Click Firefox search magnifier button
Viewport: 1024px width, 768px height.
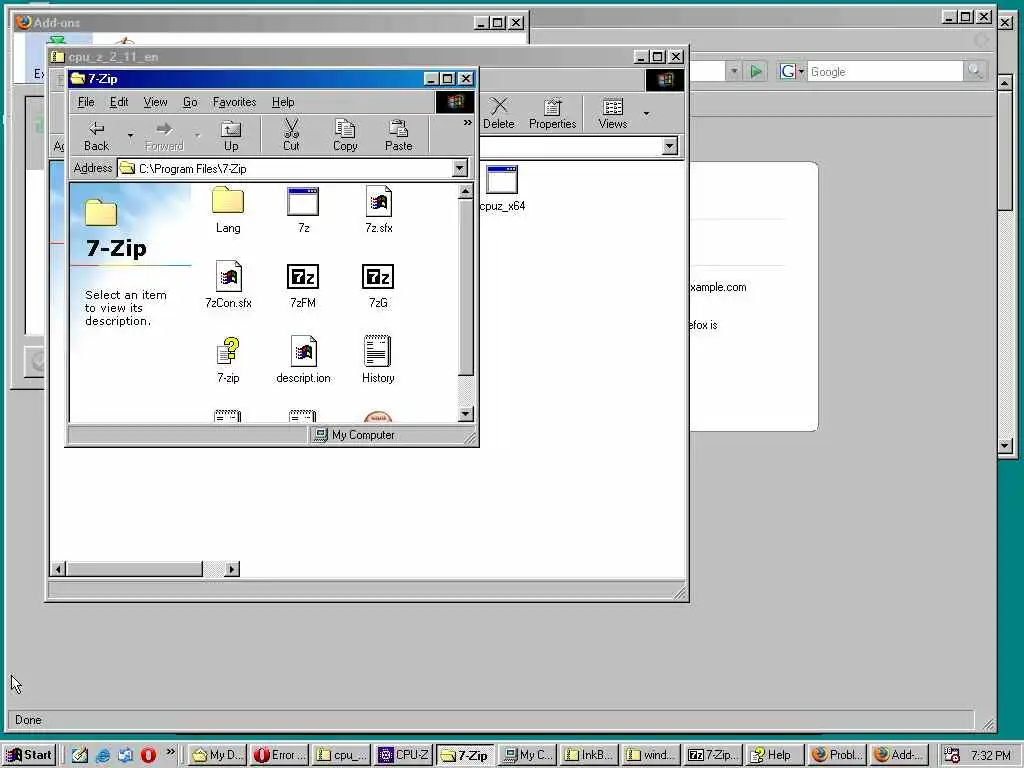[975, 71]
